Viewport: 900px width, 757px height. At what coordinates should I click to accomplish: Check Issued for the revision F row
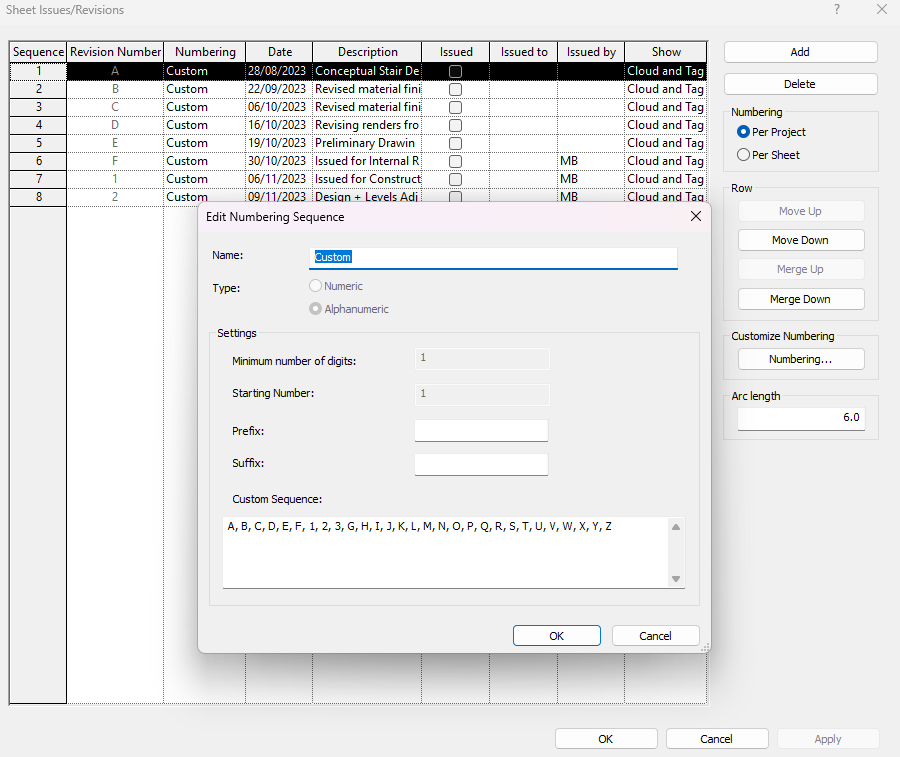(455, 160)
